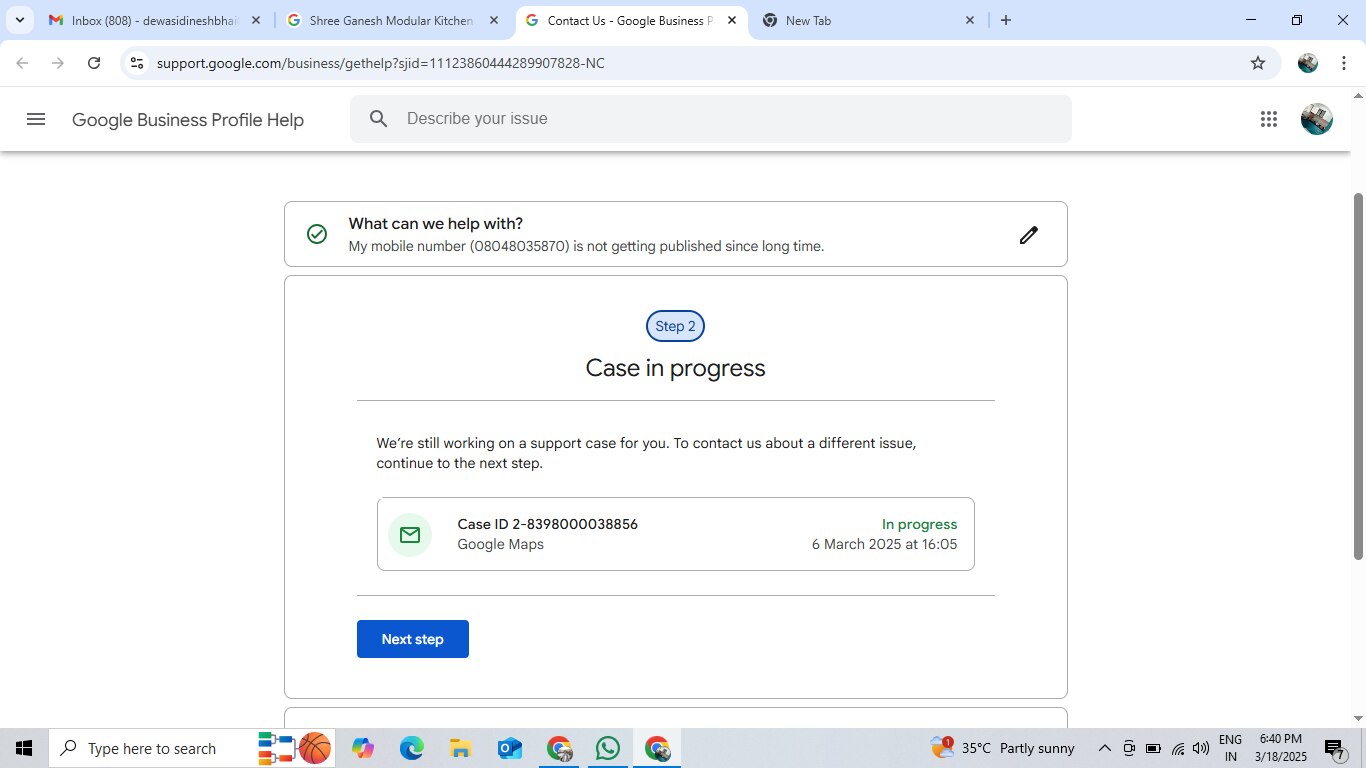The height and width of the screenshot is (768, 1366).
Task: Open Microsoft Edge from taskbar
Action: tap(411, 748)
